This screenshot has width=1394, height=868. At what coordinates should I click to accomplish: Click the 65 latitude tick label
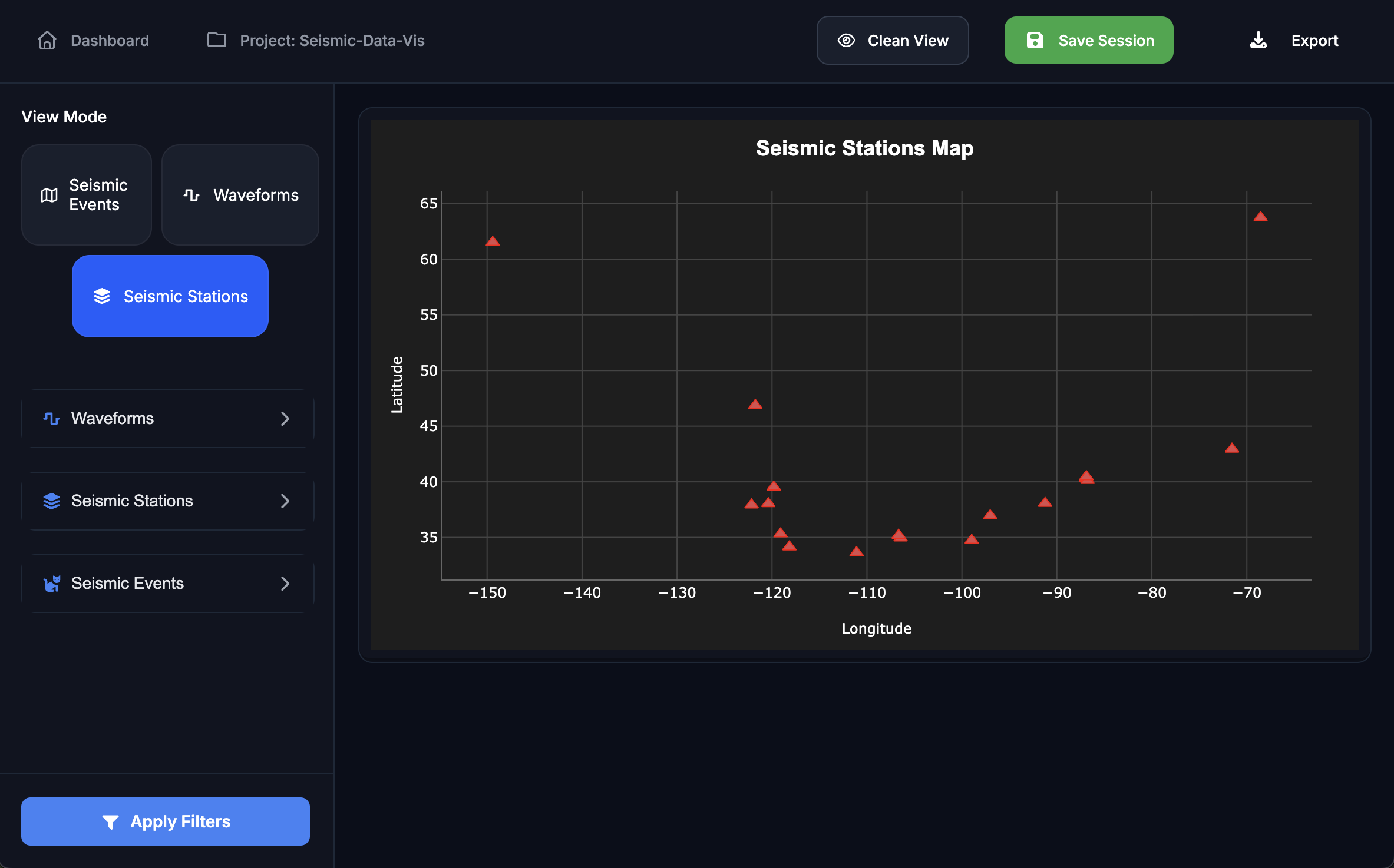point(428,204)
